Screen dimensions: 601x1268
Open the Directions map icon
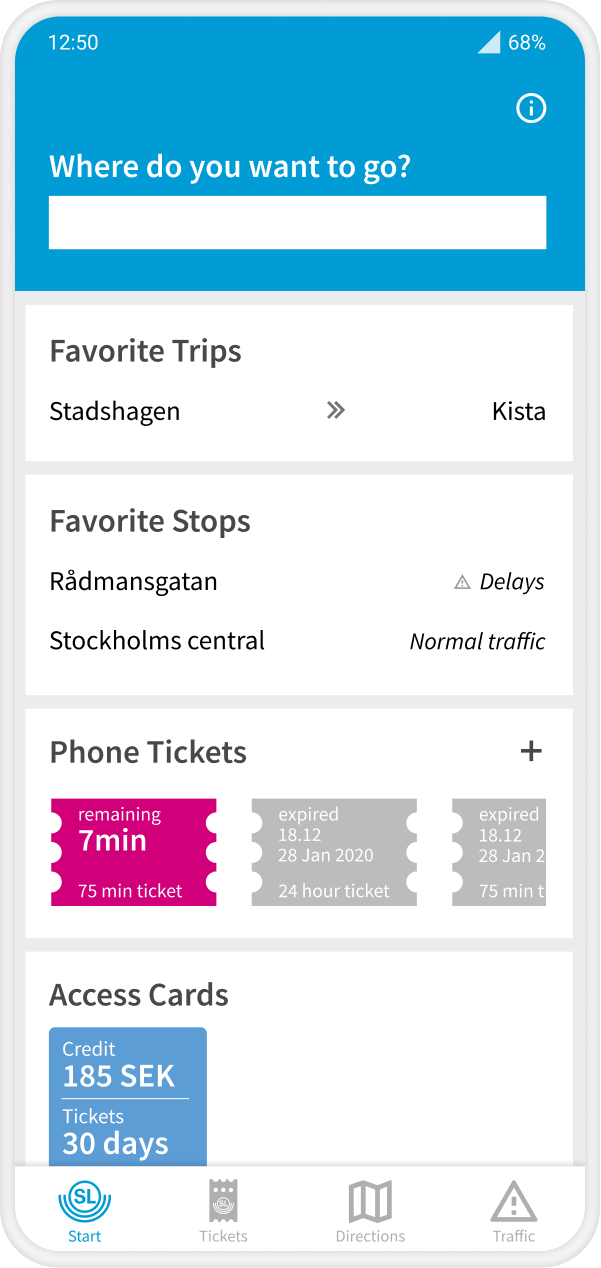point(370,1202)
